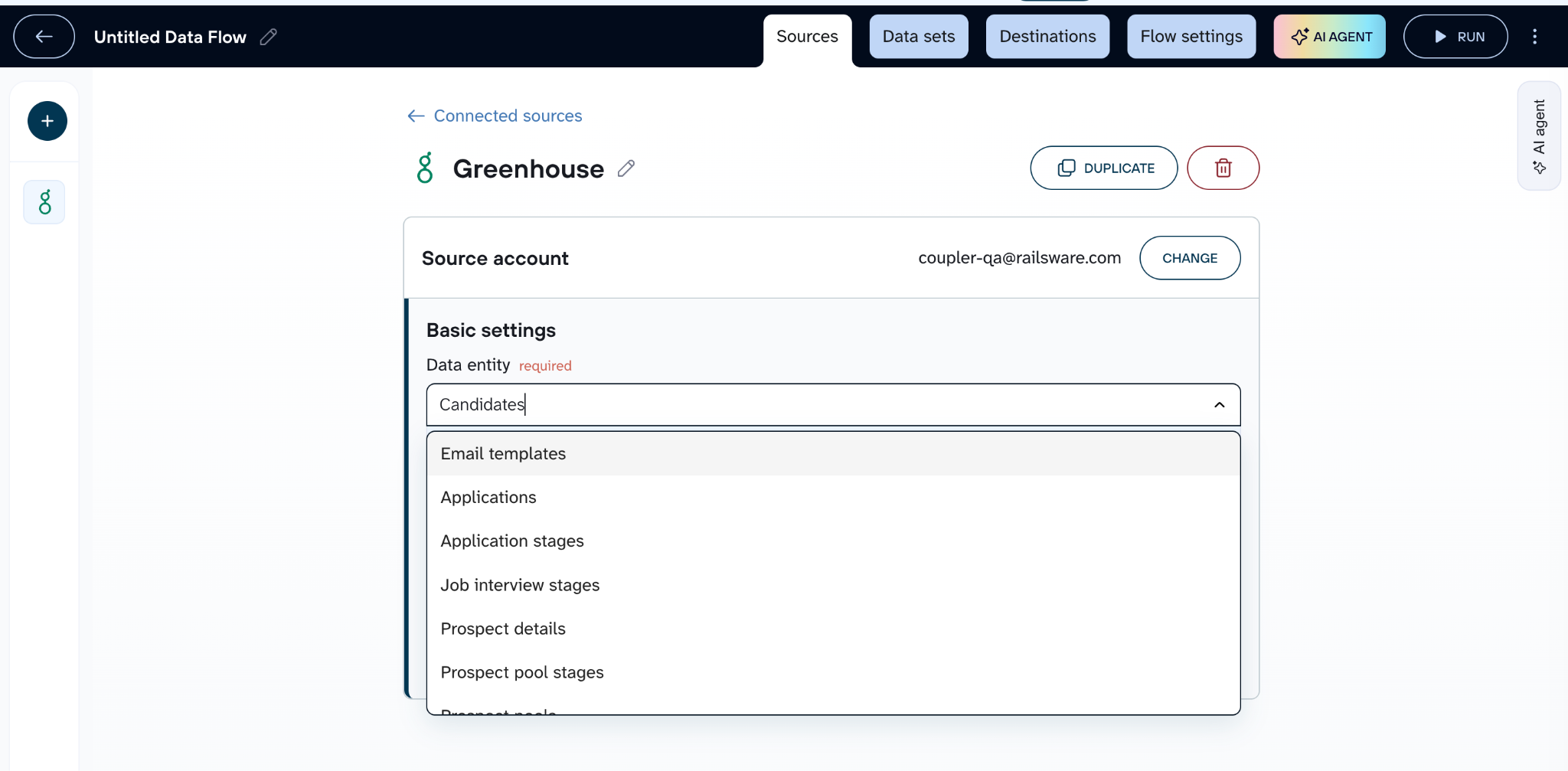Screen dimensions: 1568x771
Task: Open the Destinations tab
Action: pos(1047,37)
